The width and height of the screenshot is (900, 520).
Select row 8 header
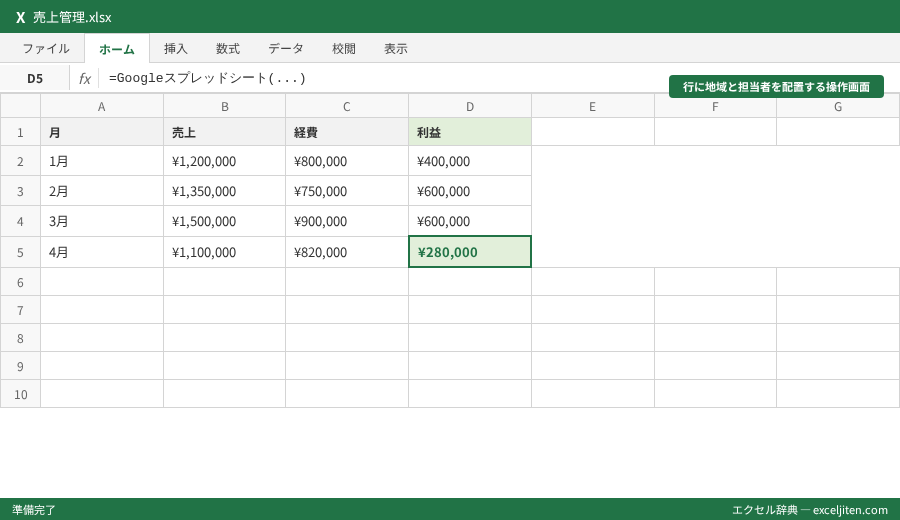[20, 338]
